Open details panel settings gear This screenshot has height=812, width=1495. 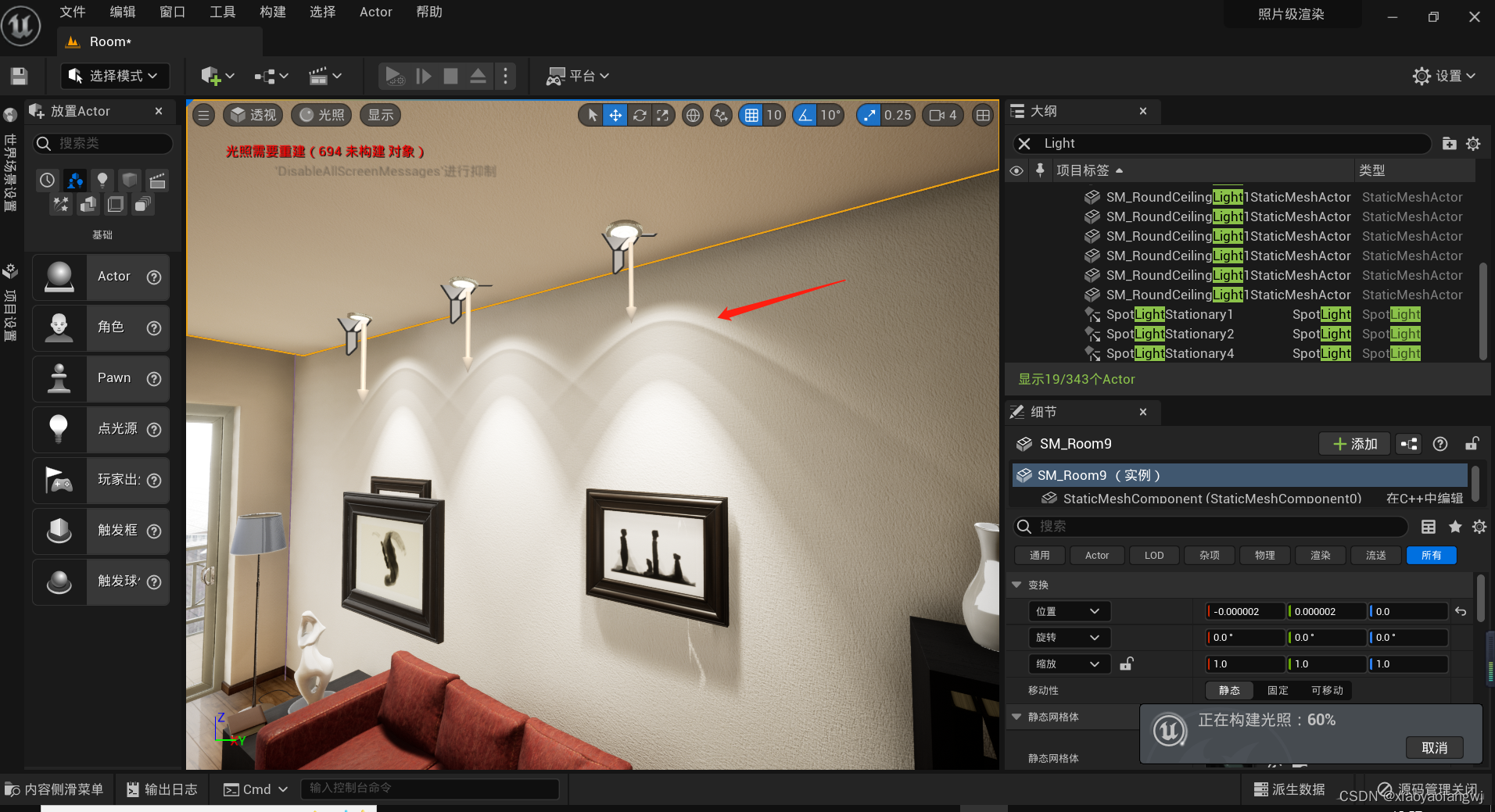(x=1479, y=527)
